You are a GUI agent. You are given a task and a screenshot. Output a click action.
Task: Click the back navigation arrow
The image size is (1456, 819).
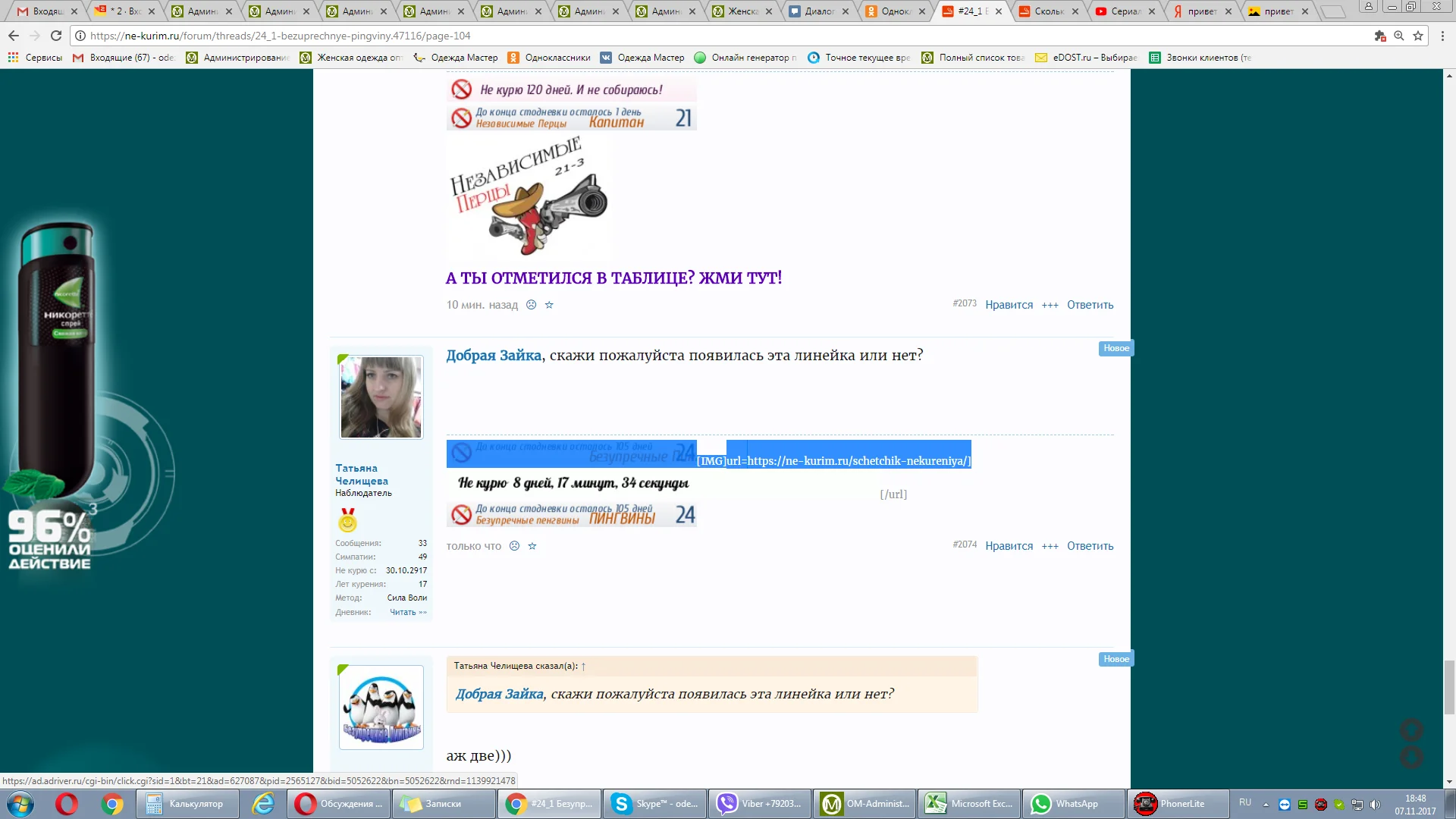pyautogui.click(x=14, y=36)
